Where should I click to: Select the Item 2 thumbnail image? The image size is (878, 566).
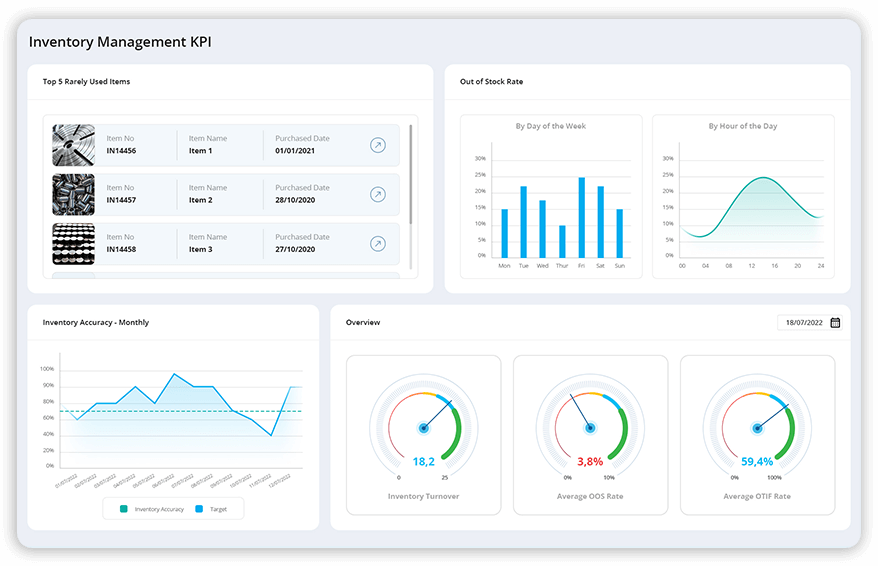point(73,194)
